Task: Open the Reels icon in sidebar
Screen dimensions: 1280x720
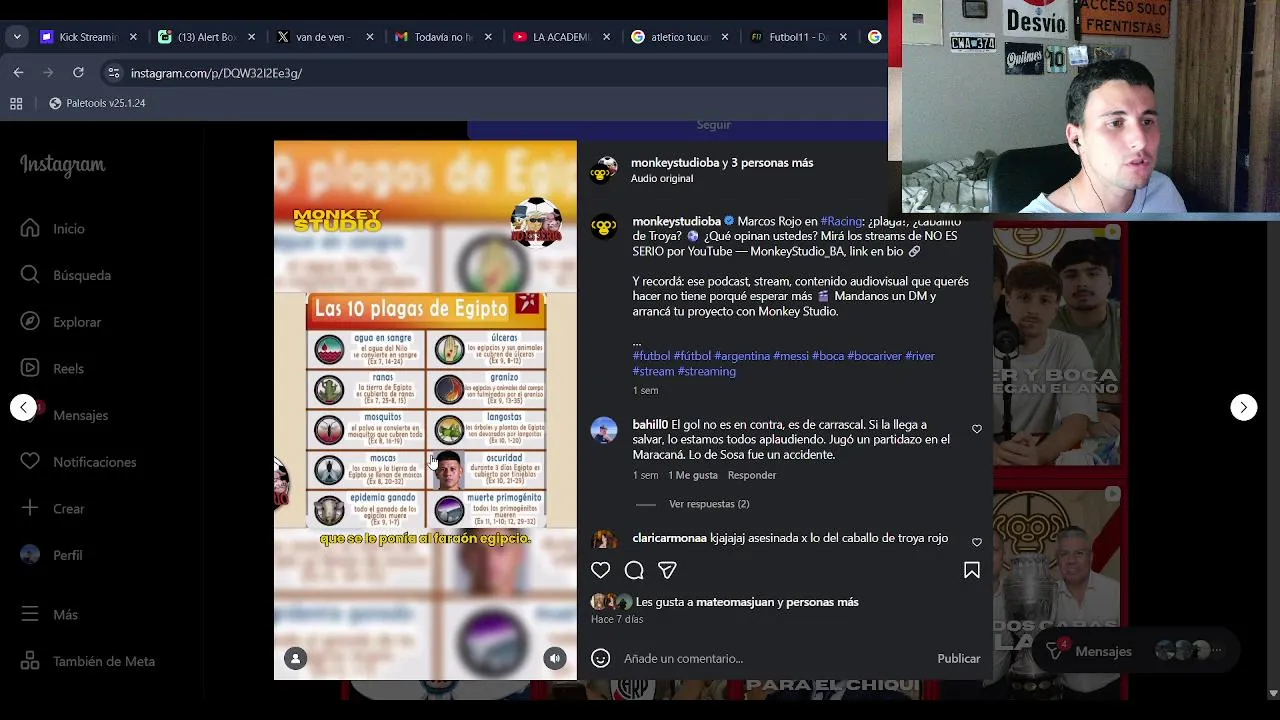Action: pos(30,368)
